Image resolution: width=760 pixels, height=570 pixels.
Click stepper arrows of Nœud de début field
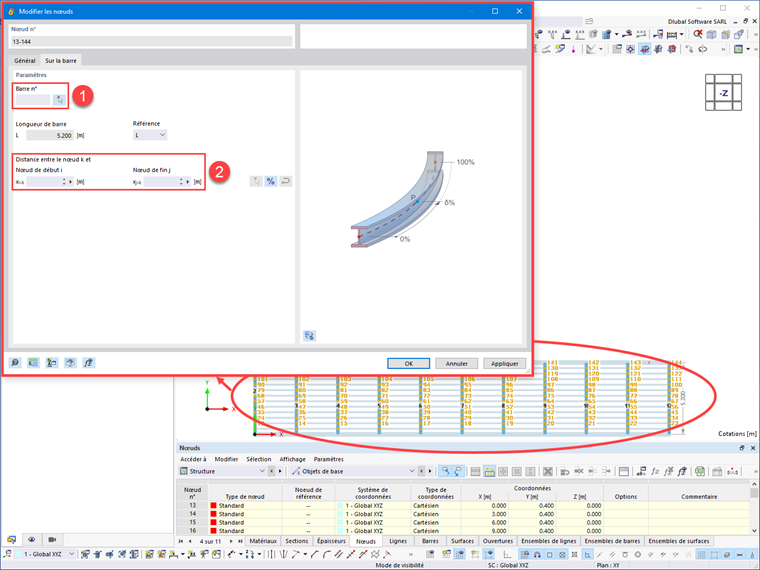[x=64, y=182]
